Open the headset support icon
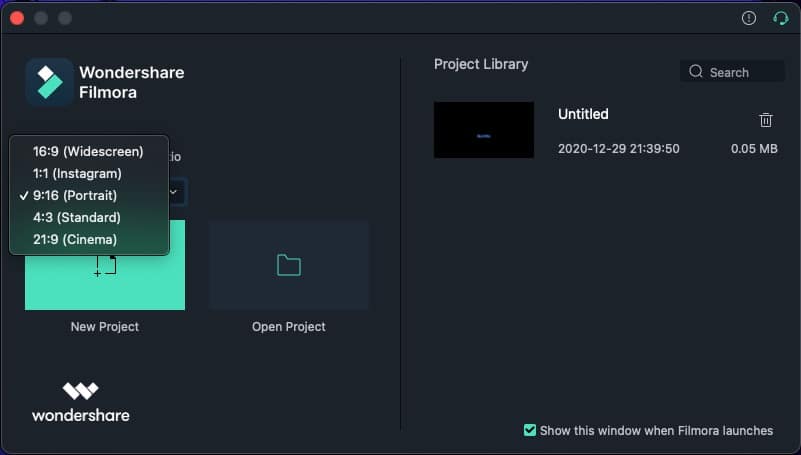This screenshot has height=455, width=801. coord(780,19)
